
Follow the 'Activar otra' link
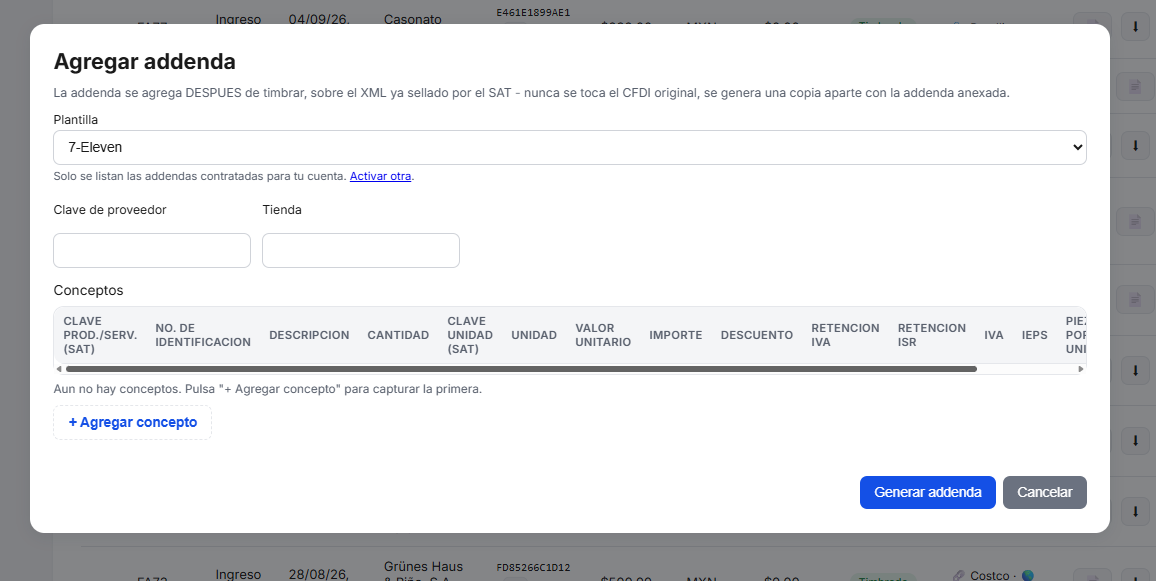[380, 176]
